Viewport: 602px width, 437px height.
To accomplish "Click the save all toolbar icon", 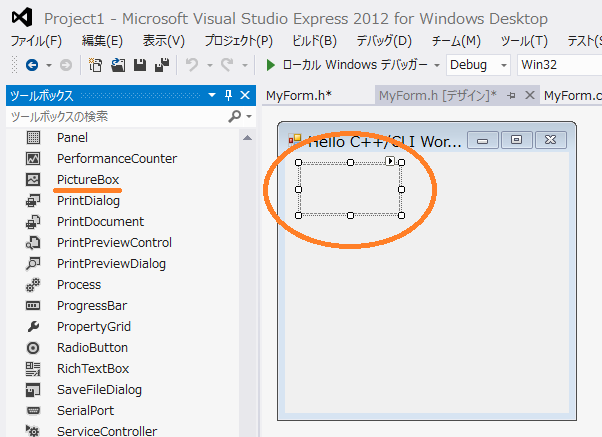I will coord(162,65).
